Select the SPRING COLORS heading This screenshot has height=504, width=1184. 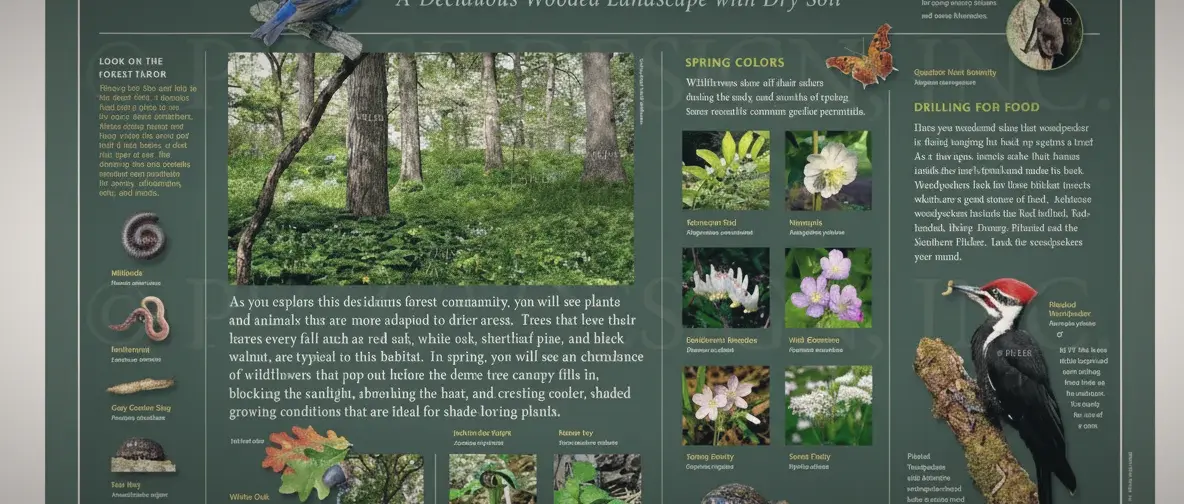pyautogui.click(x=735, y=63)
